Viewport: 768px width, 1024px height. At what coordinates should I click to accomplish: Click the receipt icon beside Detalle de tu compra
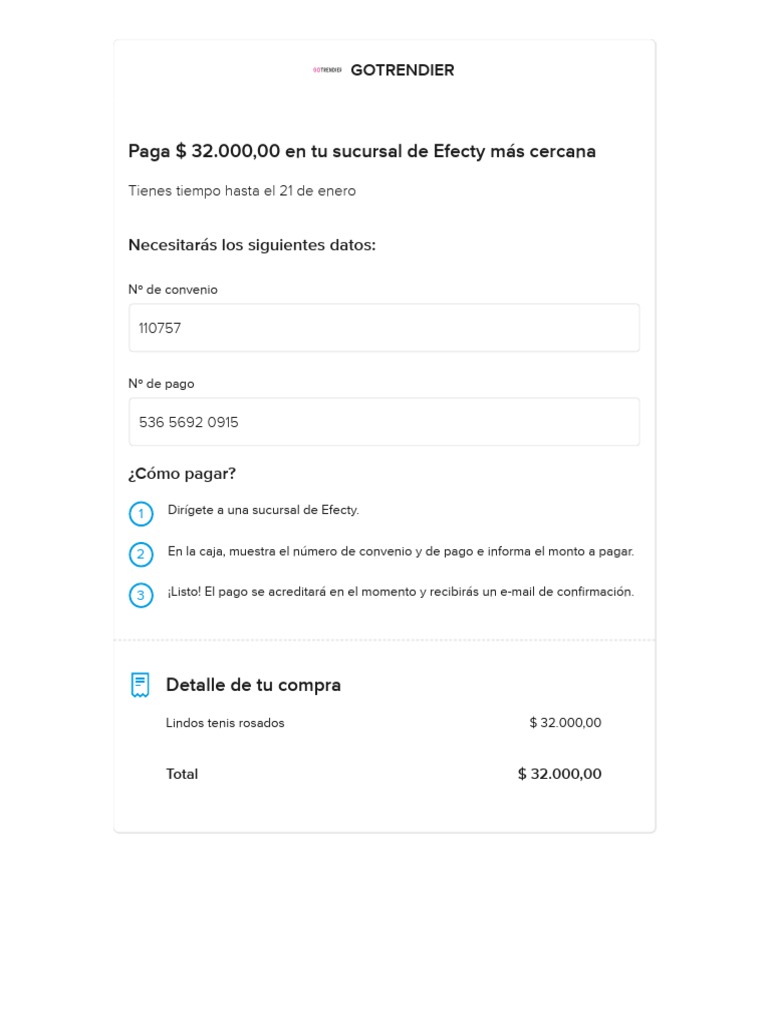pyautogui.click(x=140, y=685)
